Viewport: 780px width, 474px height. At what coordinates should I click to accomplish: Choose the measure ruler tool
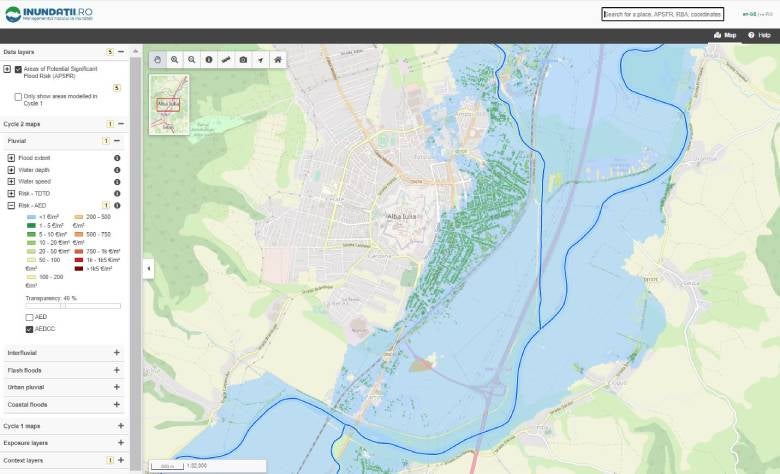226,60
